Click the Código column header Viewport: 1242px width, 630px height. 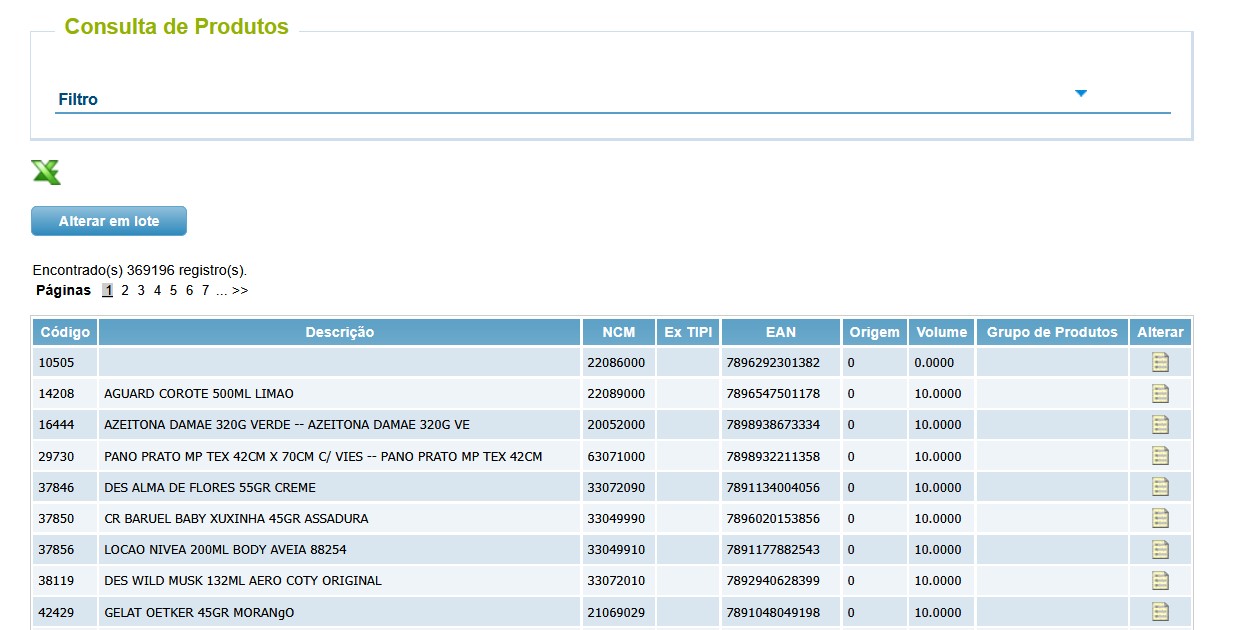(x=65, y=332)
